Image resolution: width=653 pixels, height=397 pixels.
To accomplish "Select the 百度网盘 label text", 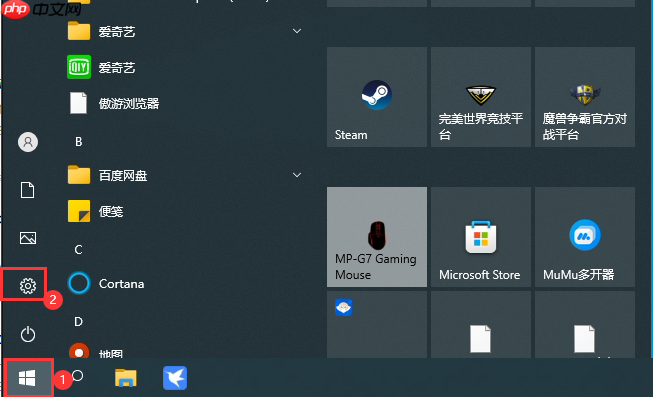I will [x=123, y=175].
